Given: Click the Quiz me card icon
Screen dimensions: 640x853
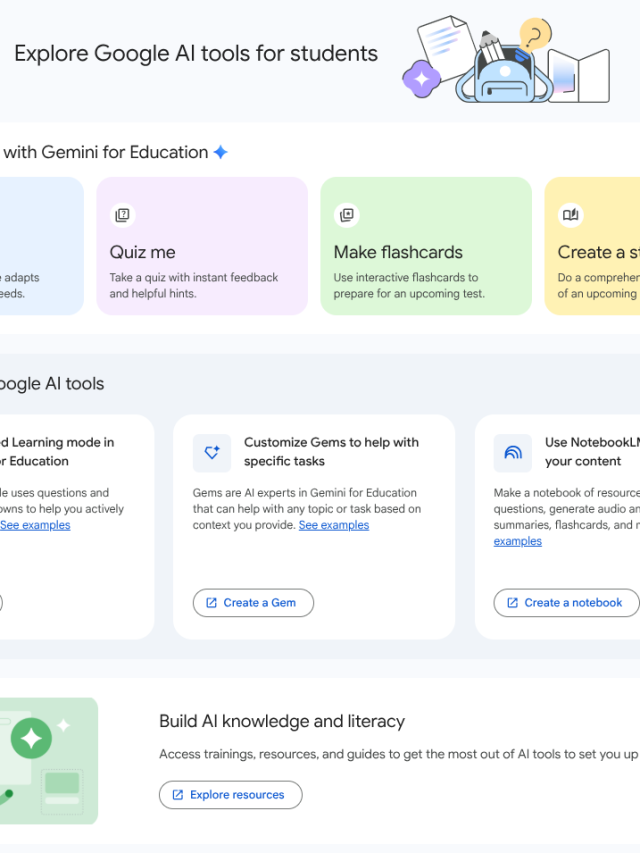Looking at the screenshot, I should [122, 215].
